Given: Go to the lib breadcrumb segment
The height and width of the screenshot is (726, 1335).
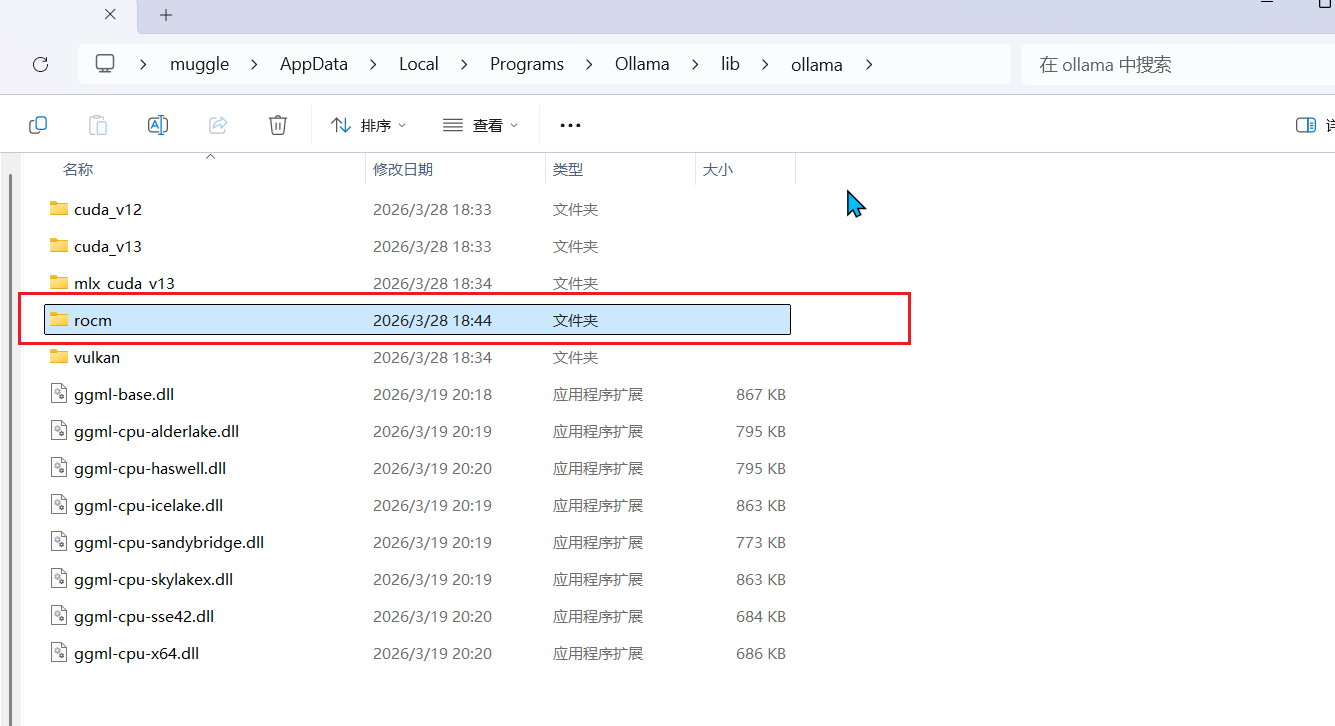Looking at the screenshot, I should point(730,64).
